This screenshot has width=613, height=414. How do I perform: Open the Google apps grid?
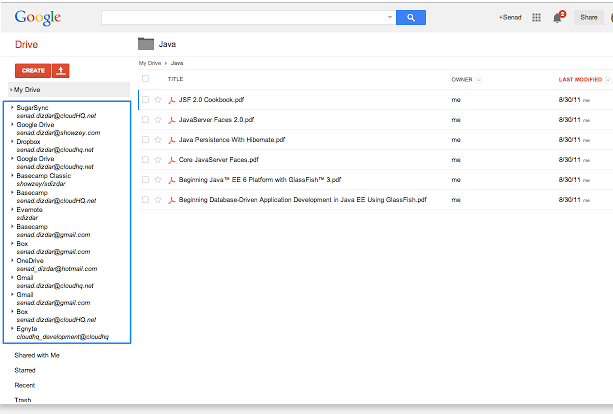tap(536, 18)
